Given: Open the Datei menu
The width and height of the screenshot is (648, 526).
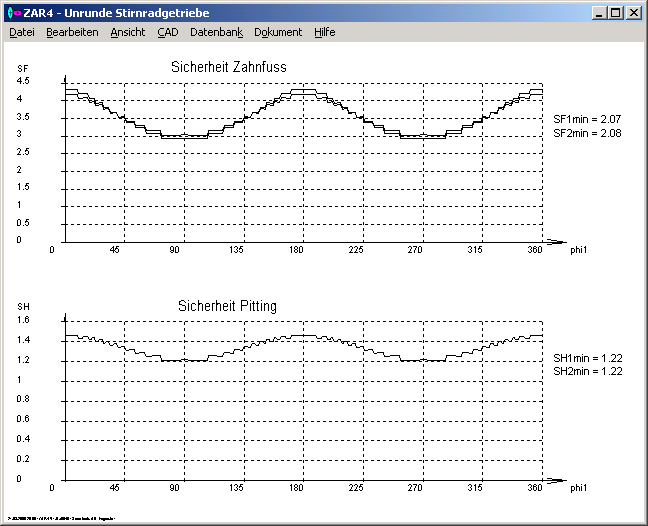Looking at the screenshot, I should [22, 32].
